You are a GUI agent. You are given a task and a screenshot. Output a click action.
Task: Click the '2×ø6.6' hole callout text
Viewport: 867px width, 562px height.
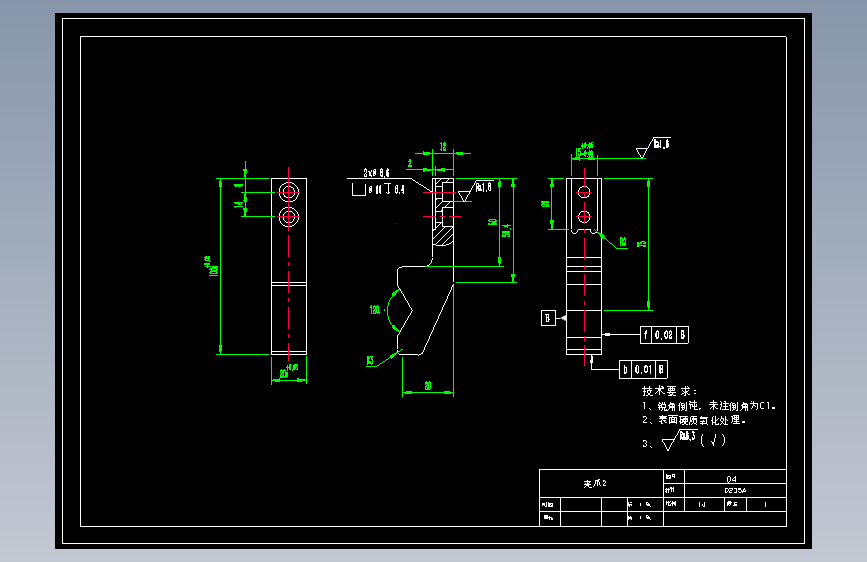pos(376,173)
